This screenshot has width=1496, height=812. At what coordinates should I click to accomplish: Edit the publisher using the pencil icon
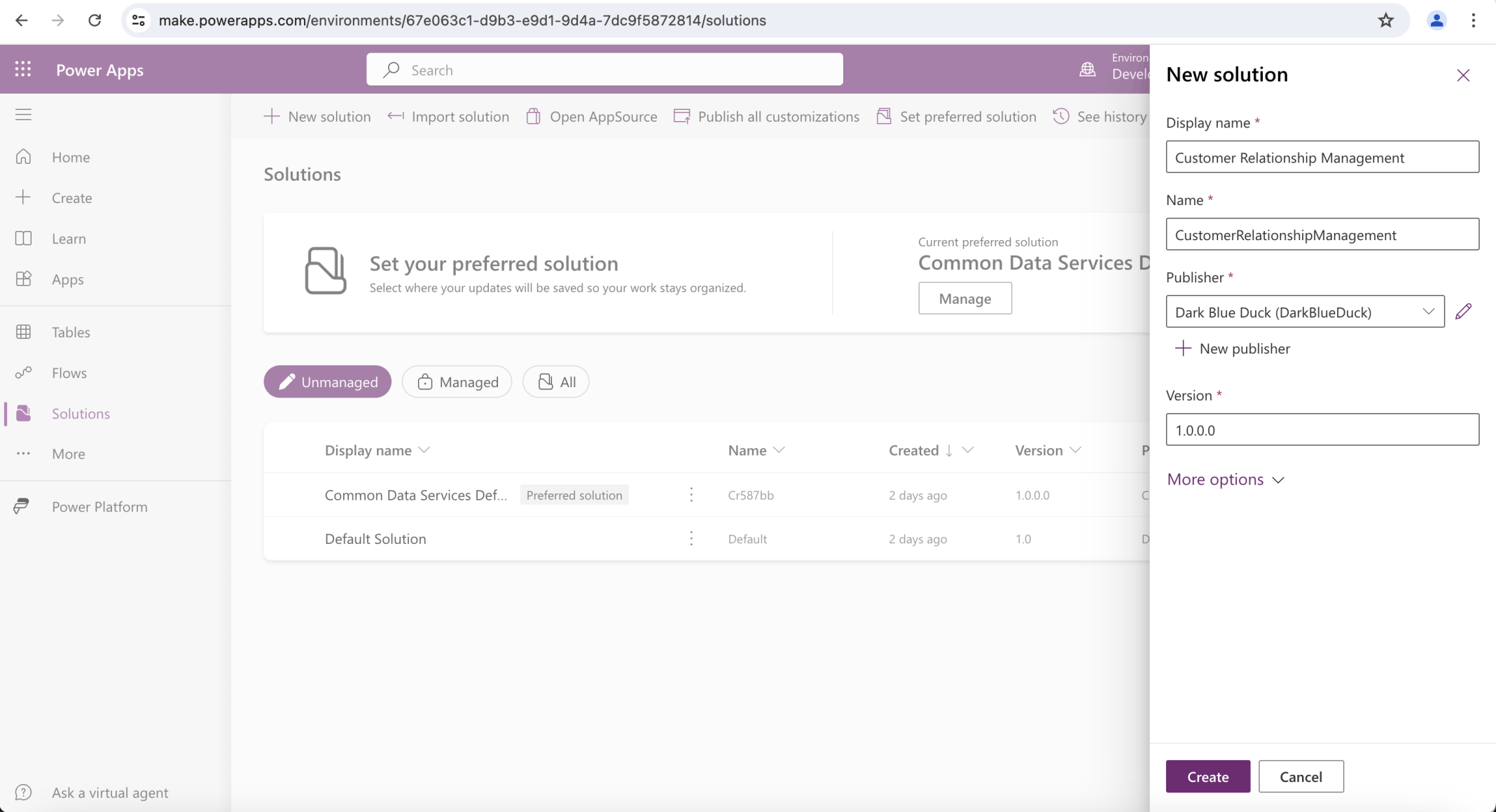coord(1465,311)
